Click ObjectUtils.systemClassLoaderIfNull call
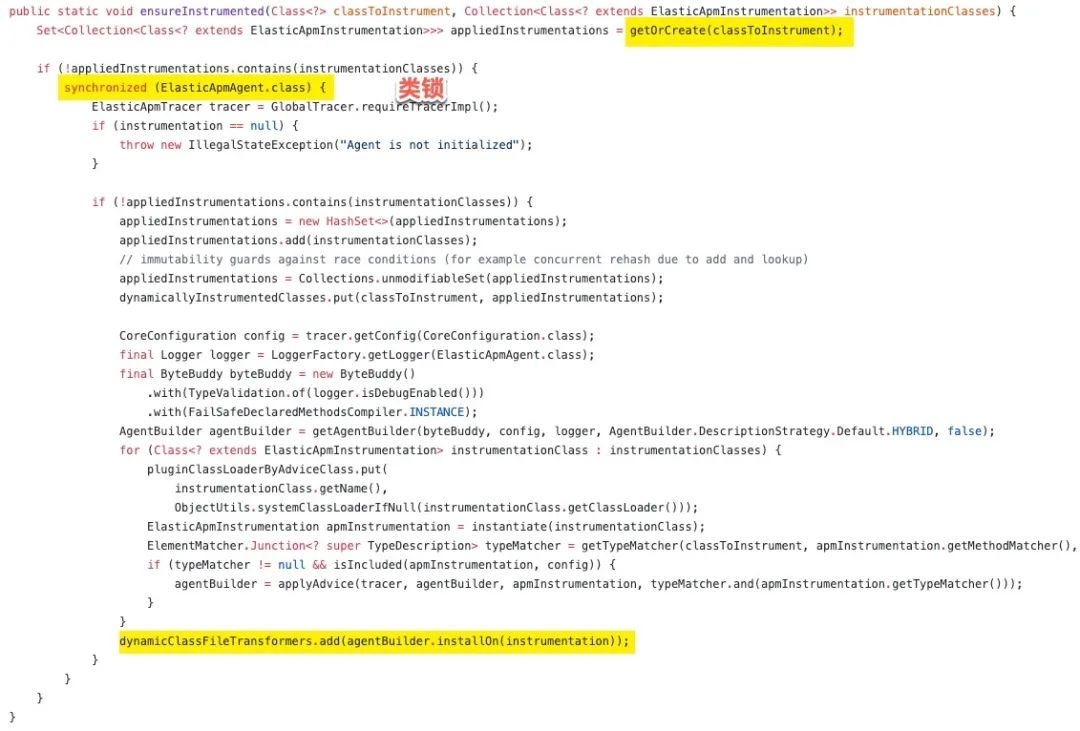The height and width of the screenshot is (731, 1080). click(435, 508)
